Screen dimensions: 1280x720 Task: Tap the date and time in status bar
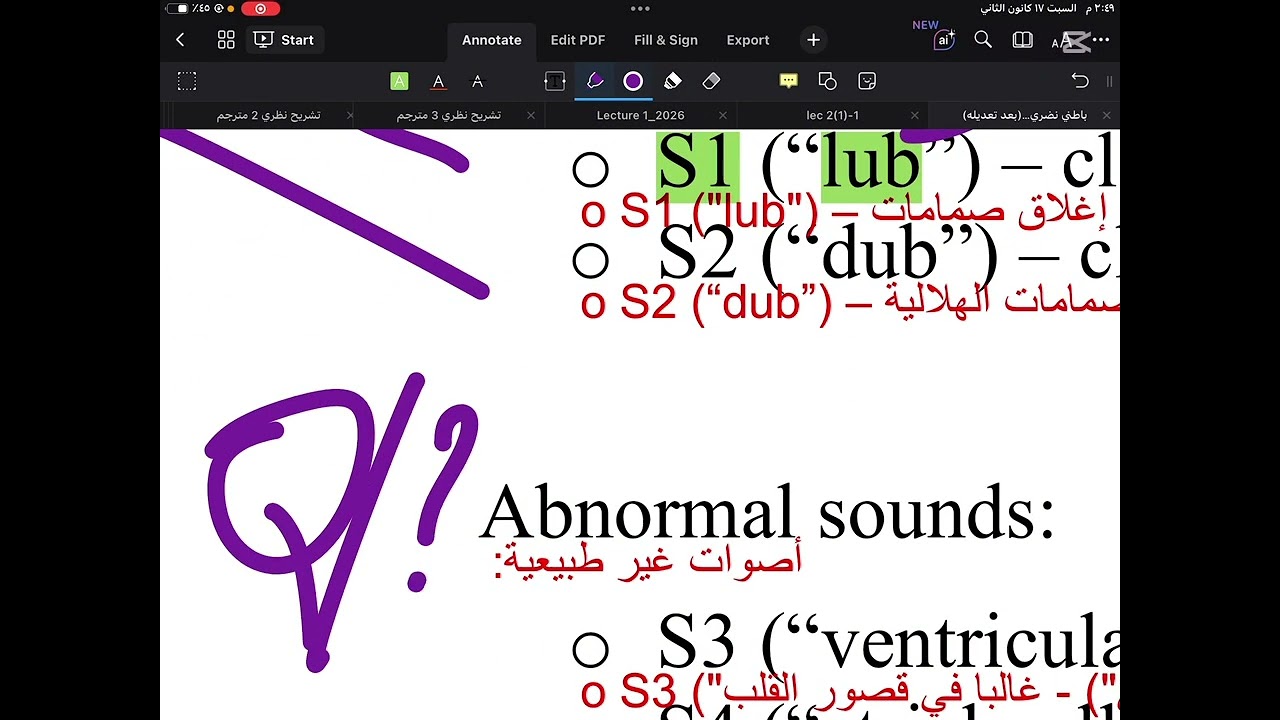coord(1046,8)
